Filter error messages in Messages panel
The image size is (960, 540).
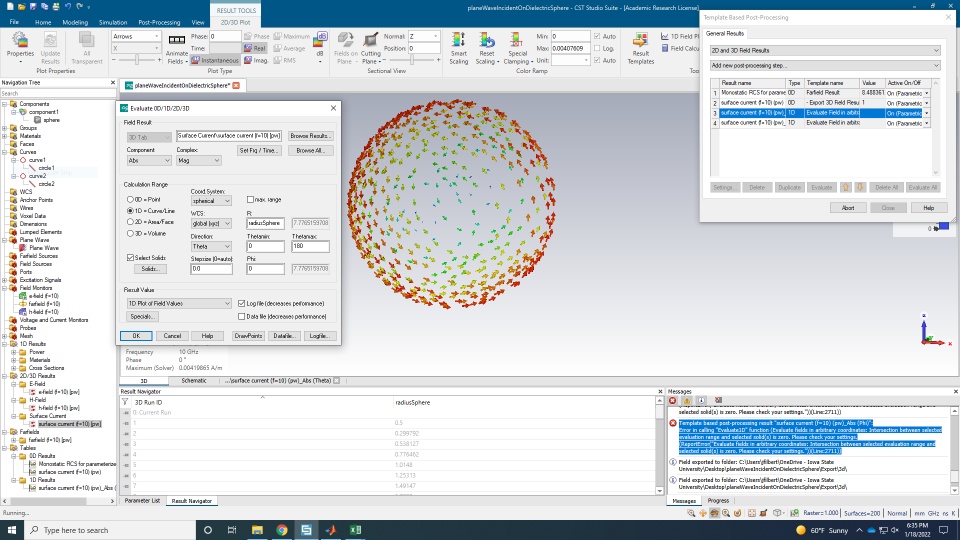672,400
